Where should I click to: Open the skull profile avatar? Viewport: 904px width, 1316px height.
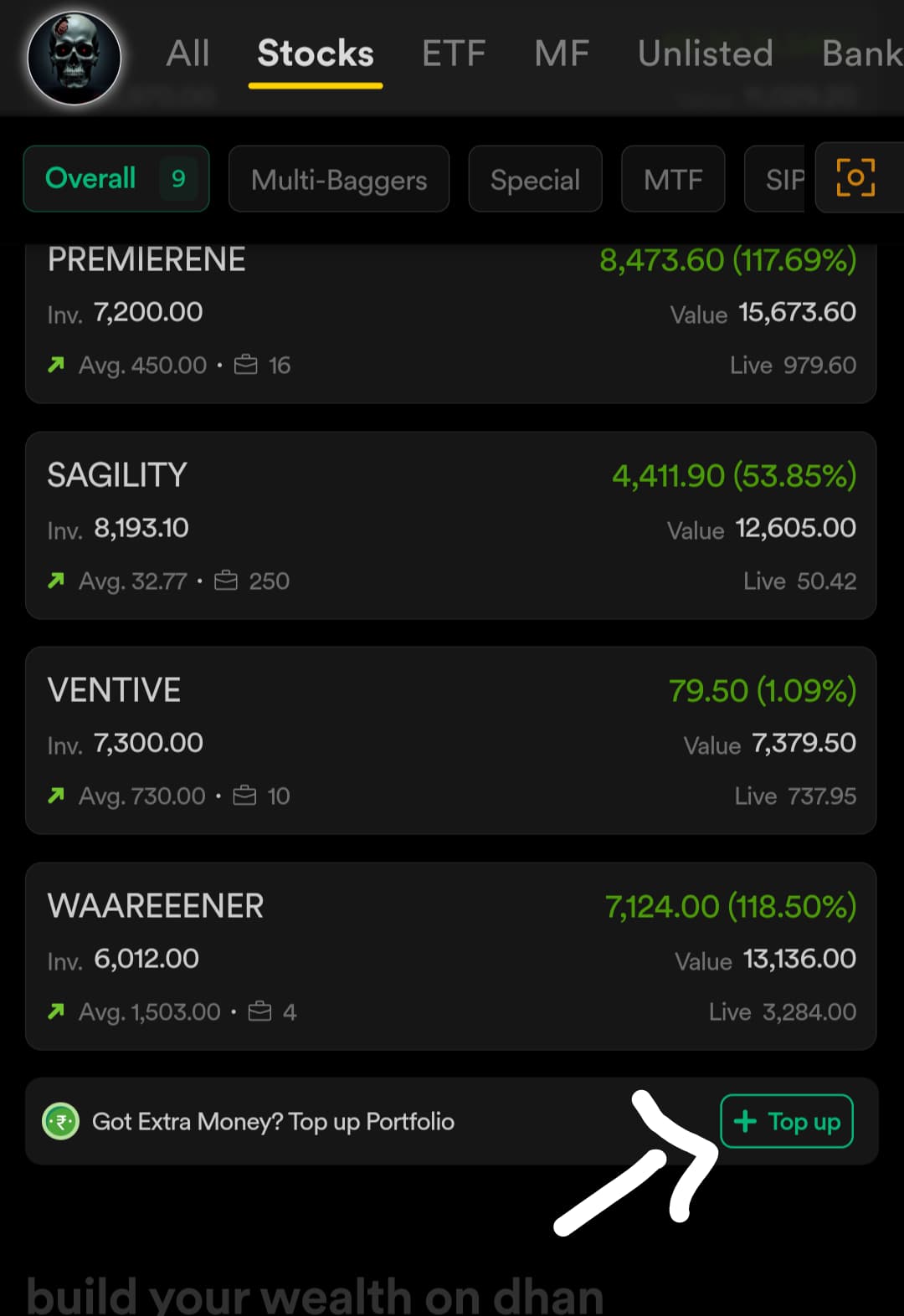(74, 58)
